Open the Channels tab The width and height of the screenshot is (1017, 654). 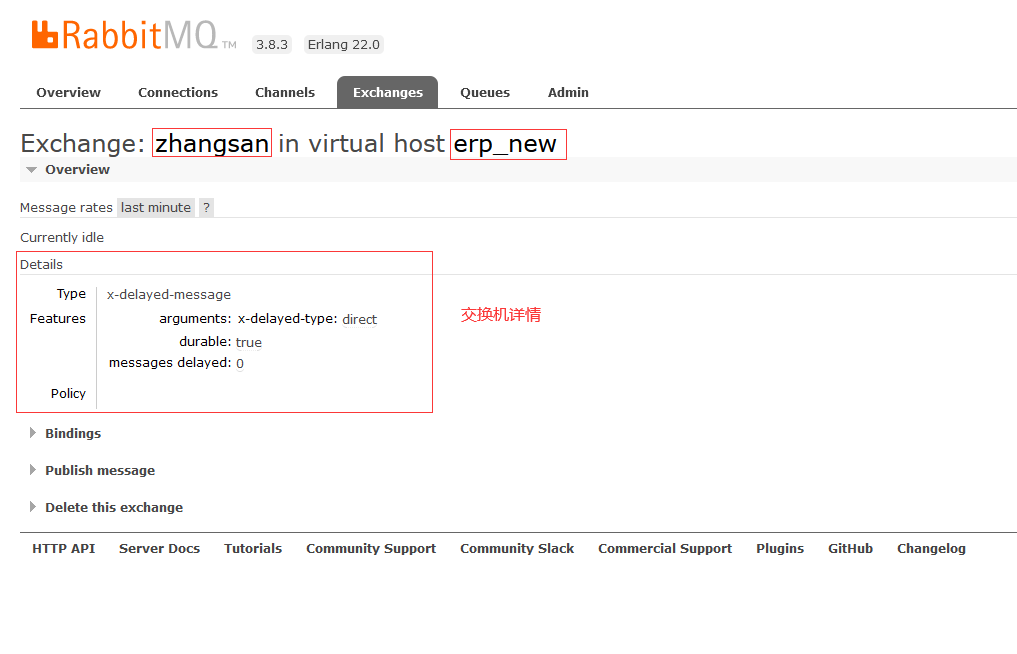284,92
